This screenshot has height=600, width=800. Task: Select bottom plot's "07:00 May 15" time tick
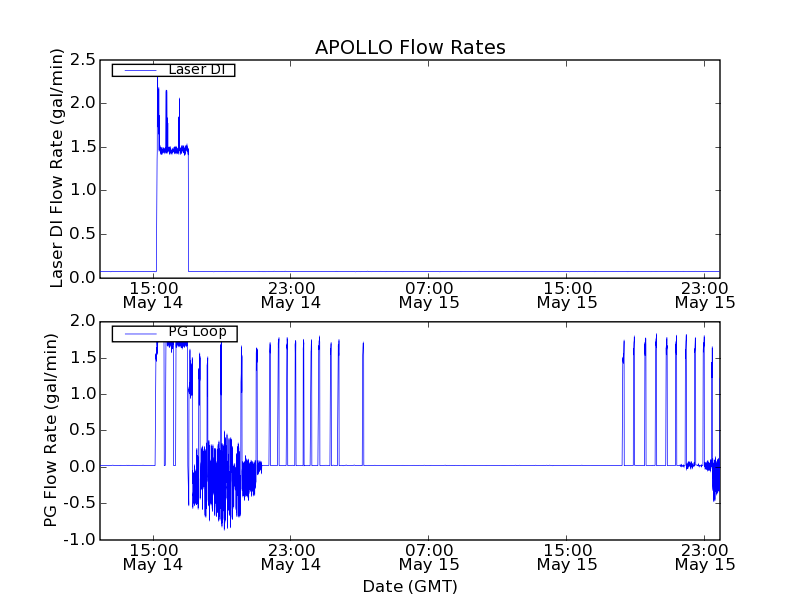point(429,556)
